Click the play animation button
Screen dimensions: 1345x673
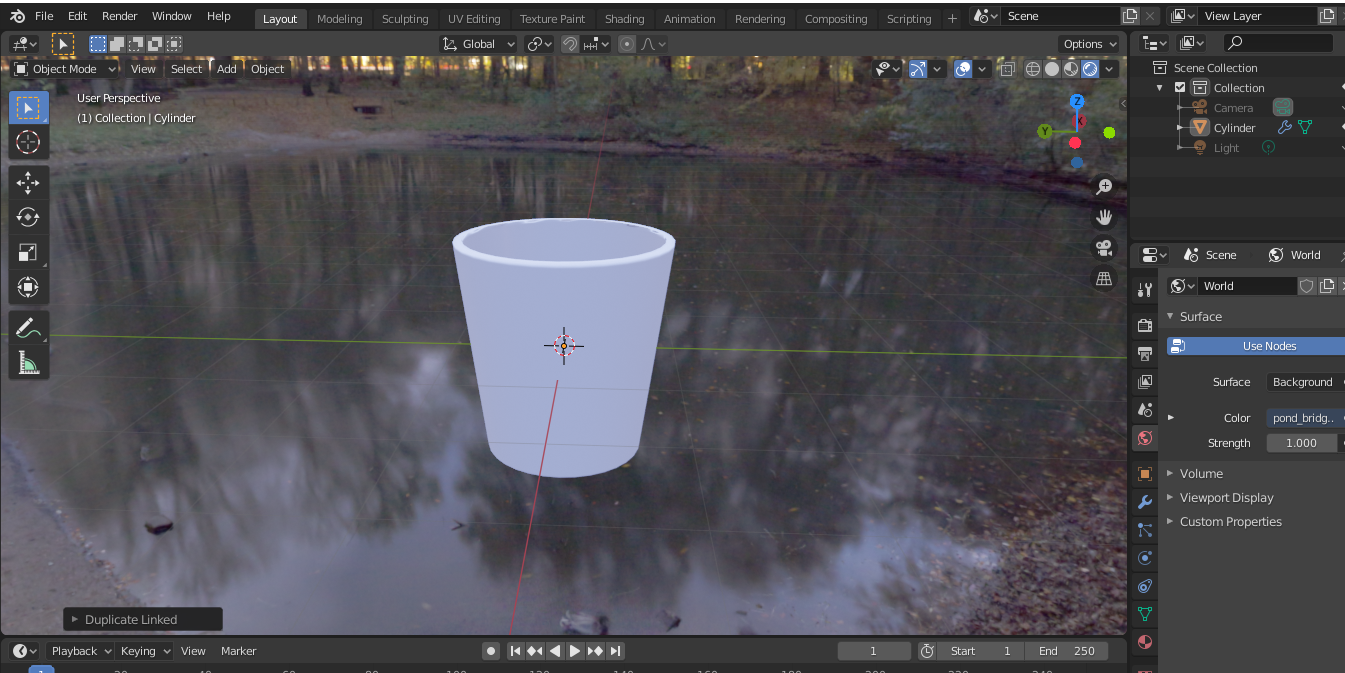(x=575, y=651)
